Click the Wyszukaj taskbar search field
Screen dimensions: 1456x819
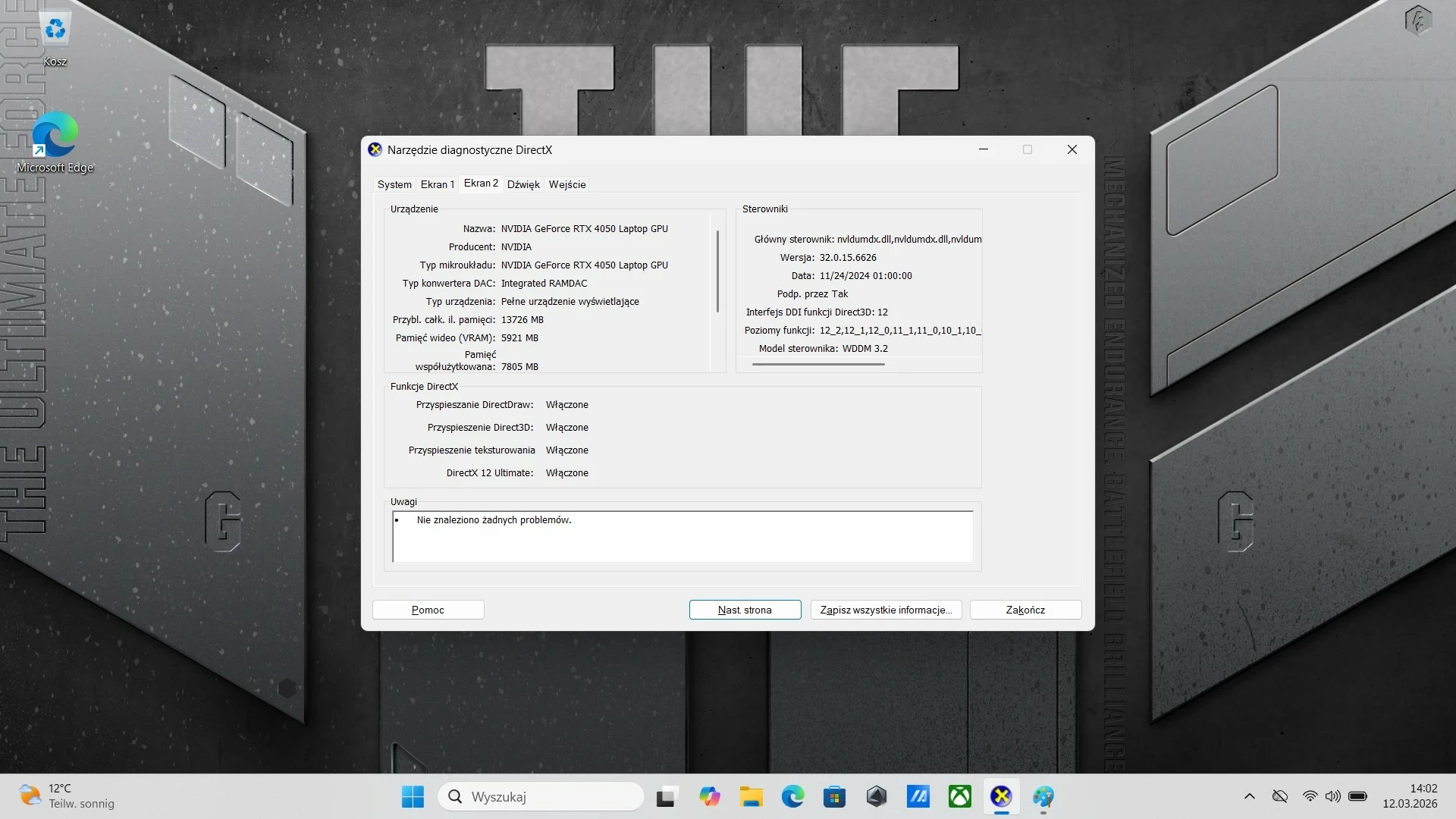coord(541,796)
